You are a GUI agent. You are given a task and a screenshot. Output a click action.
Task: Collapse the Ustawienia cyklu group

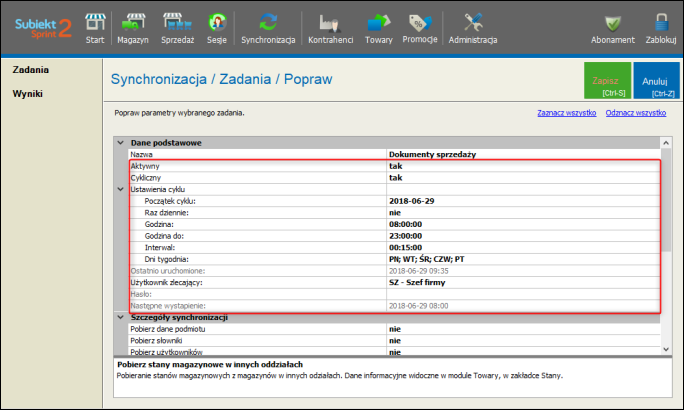point(121,189)
